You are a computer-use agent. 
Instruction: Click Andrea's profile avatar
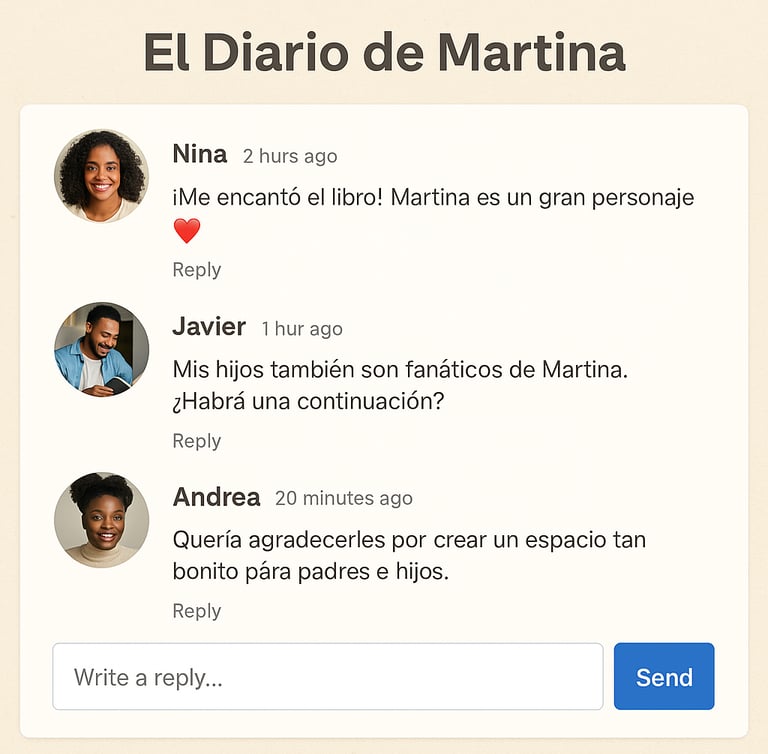(101, 520)
